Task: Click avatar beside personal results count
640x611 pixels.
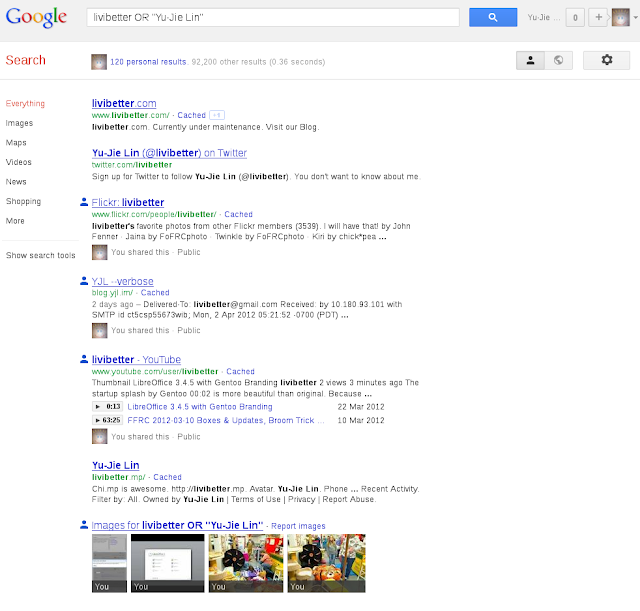Action: (99, 62)
